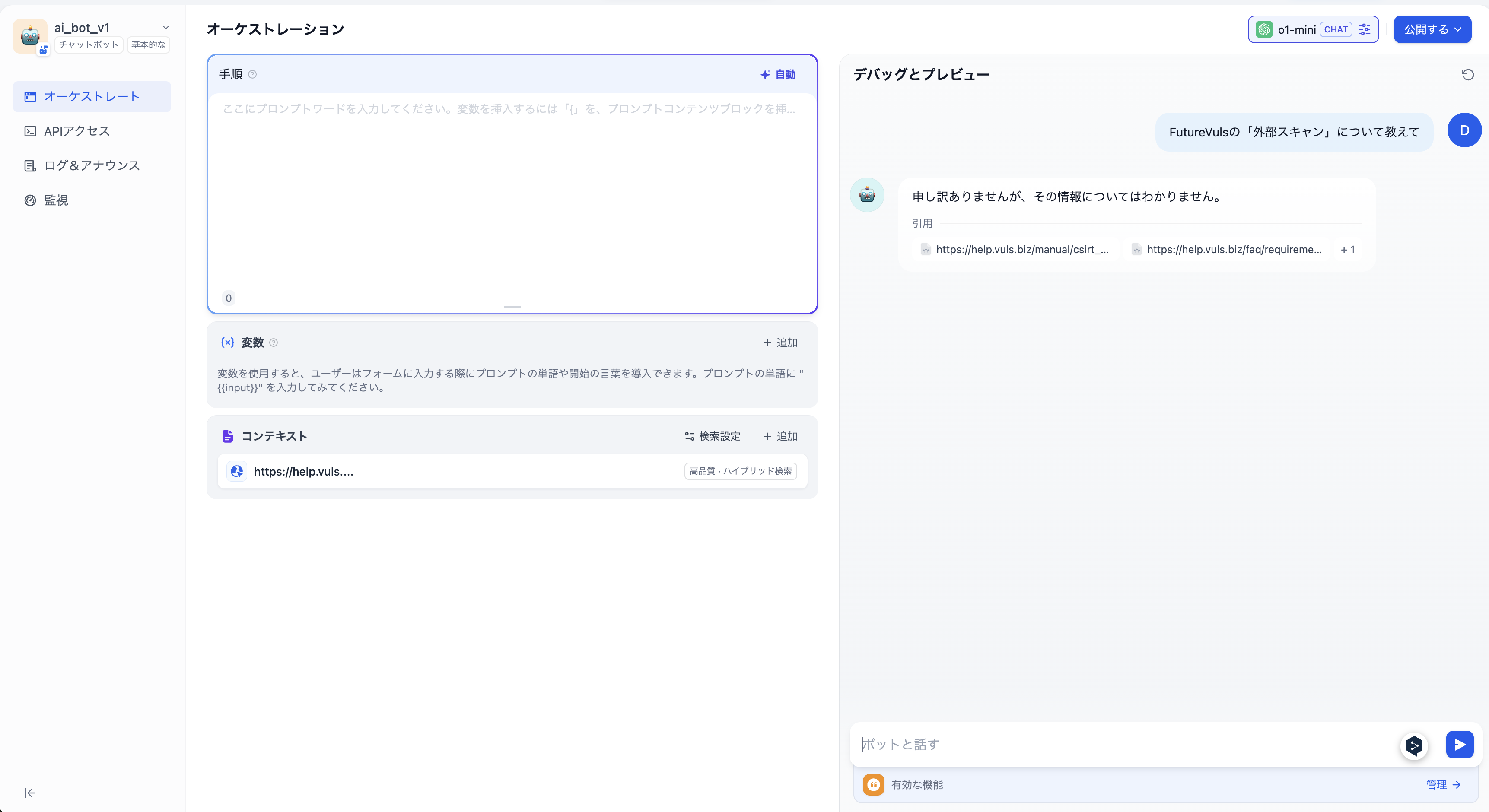This screenshot has width=1489, height=812.
Task: Click the 変数 help icon
Action: pyautogui.click(x=274, y=343)
